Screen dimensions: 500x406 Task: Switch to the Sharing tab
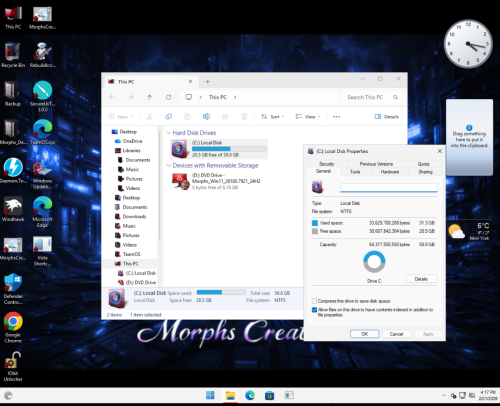tap(426, 172)
